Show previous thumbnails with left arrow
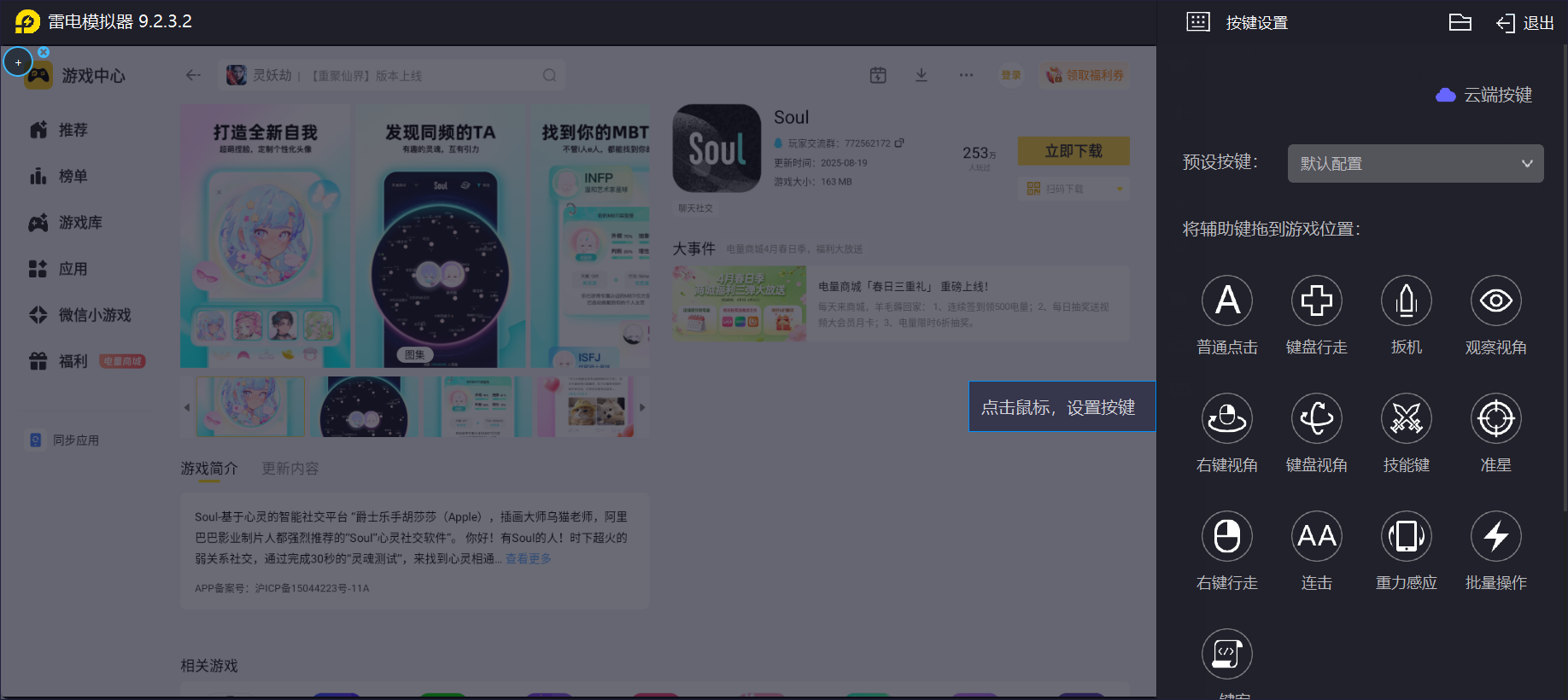Viewport: 1568px width, 700px height. click(x=187, y=407)
